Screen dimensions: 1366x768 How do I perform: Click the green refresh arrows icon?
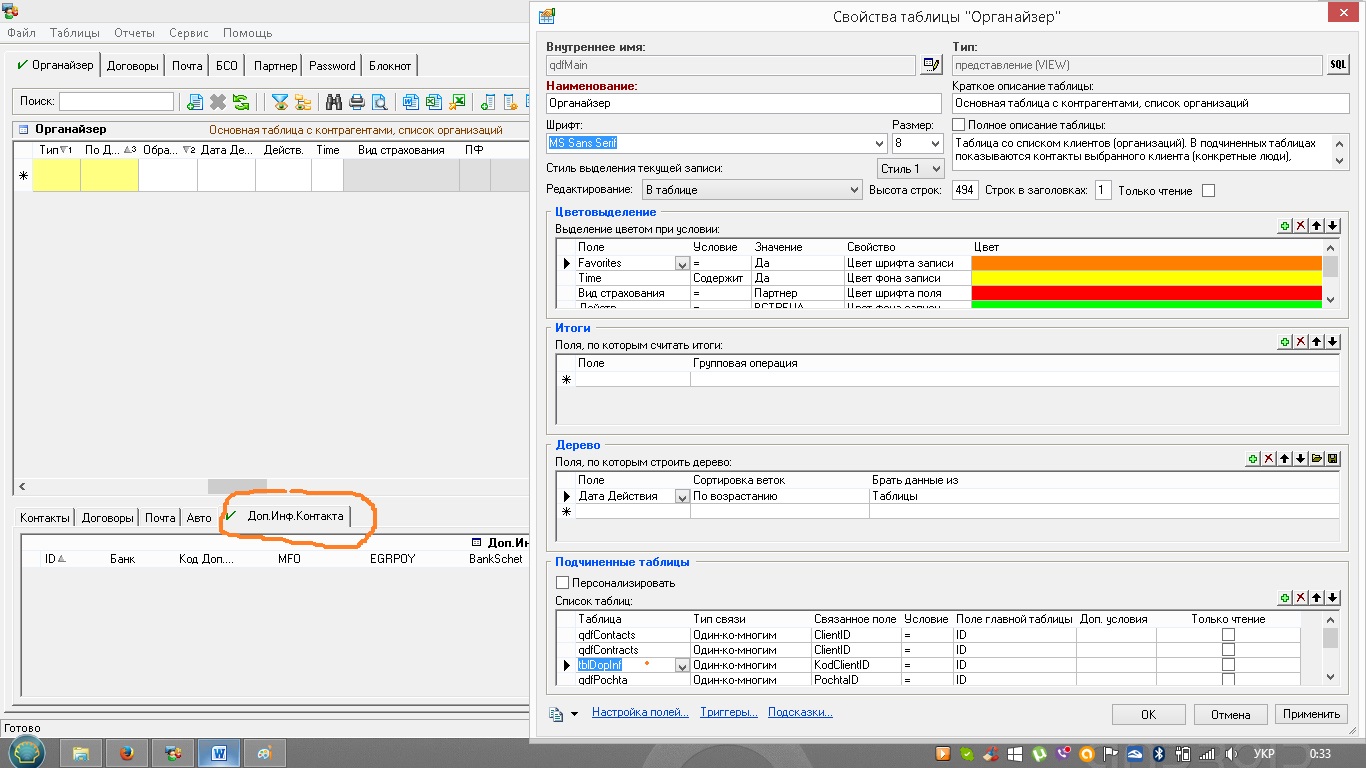pyautogui.click(x=241, y=102)
